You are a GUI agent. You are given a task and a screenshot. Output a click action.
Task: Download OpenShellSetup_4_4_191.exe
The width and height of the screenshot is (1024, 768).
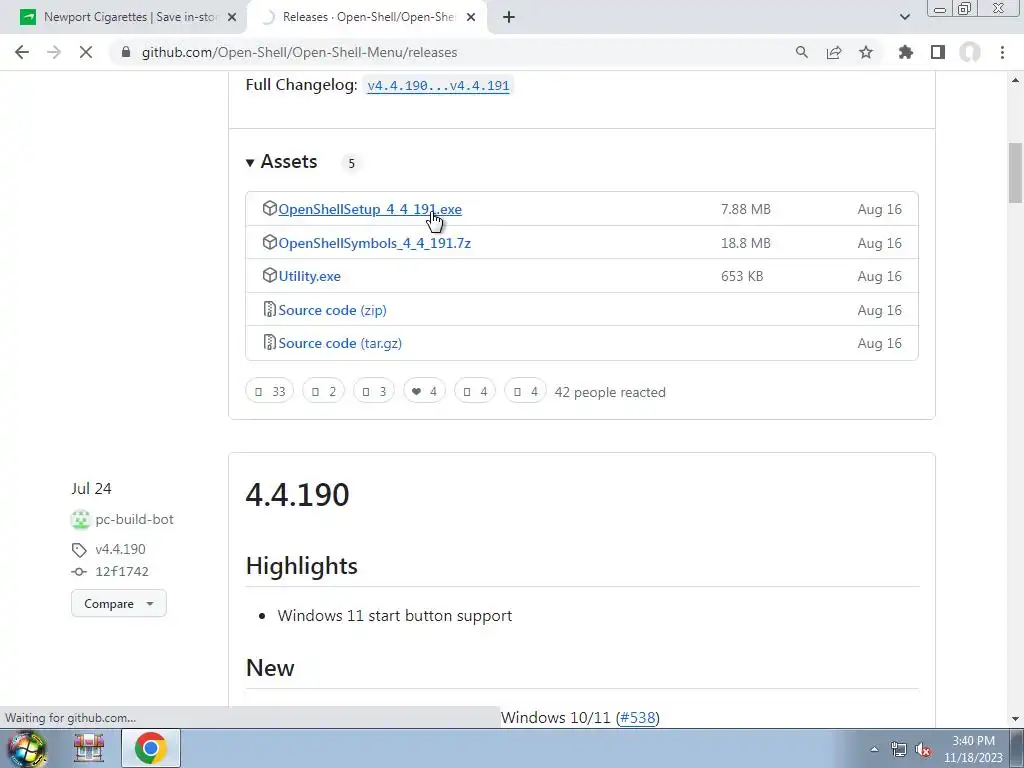(370, 209)
